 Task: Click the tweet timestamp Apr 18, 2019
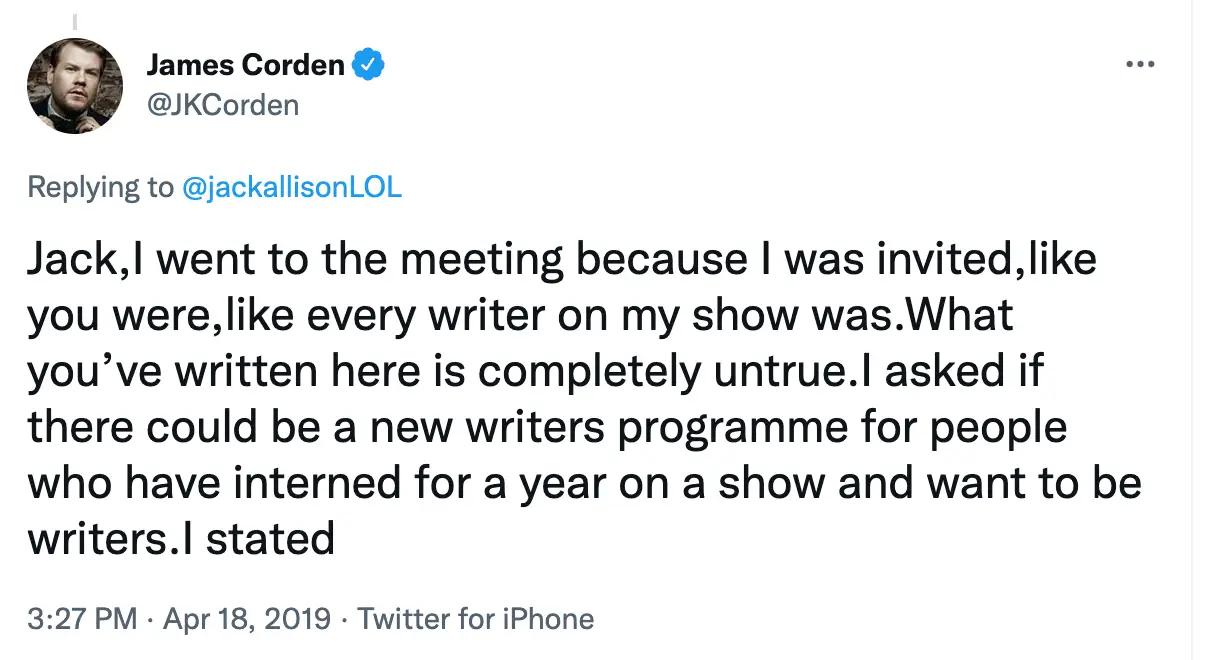[247, 618]
